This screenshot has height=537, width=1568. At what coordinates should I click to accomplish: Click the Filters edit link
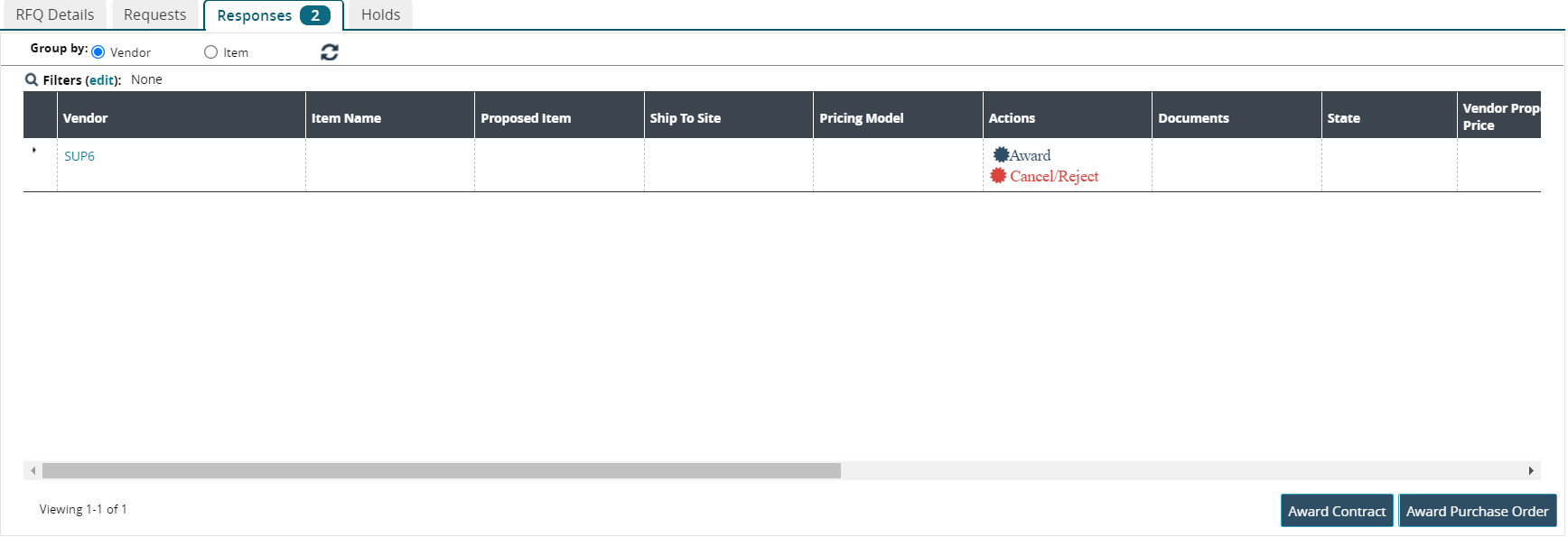[x=102, y=80]
